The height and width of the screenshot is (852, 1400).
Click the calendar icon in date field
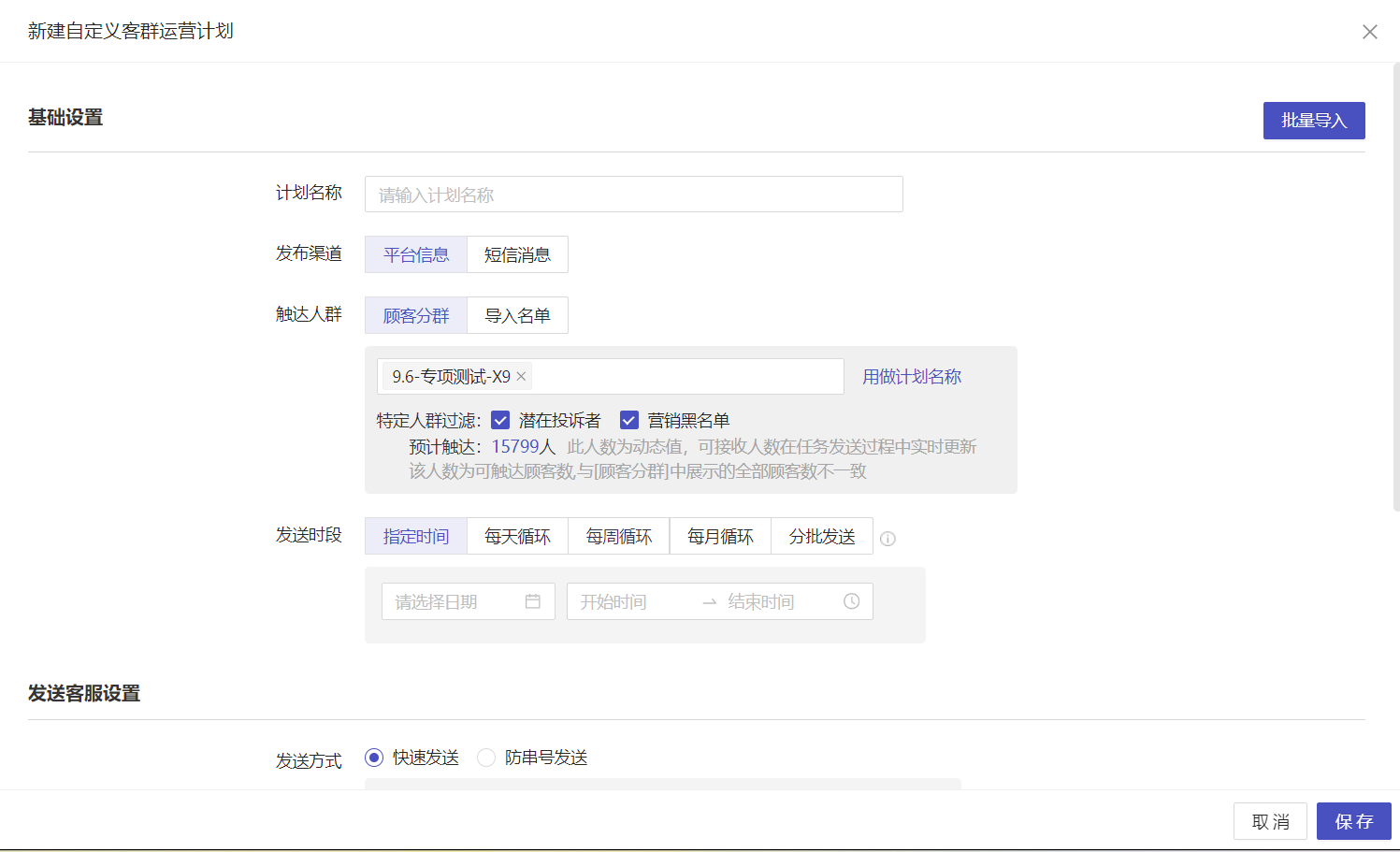[x=533, y=601]
